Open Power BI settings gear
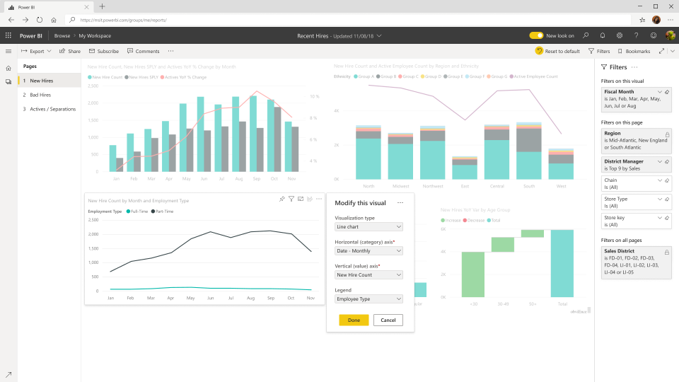Image resolution: width=679 pixels, height=382 pixels. (x=619, y=36)
